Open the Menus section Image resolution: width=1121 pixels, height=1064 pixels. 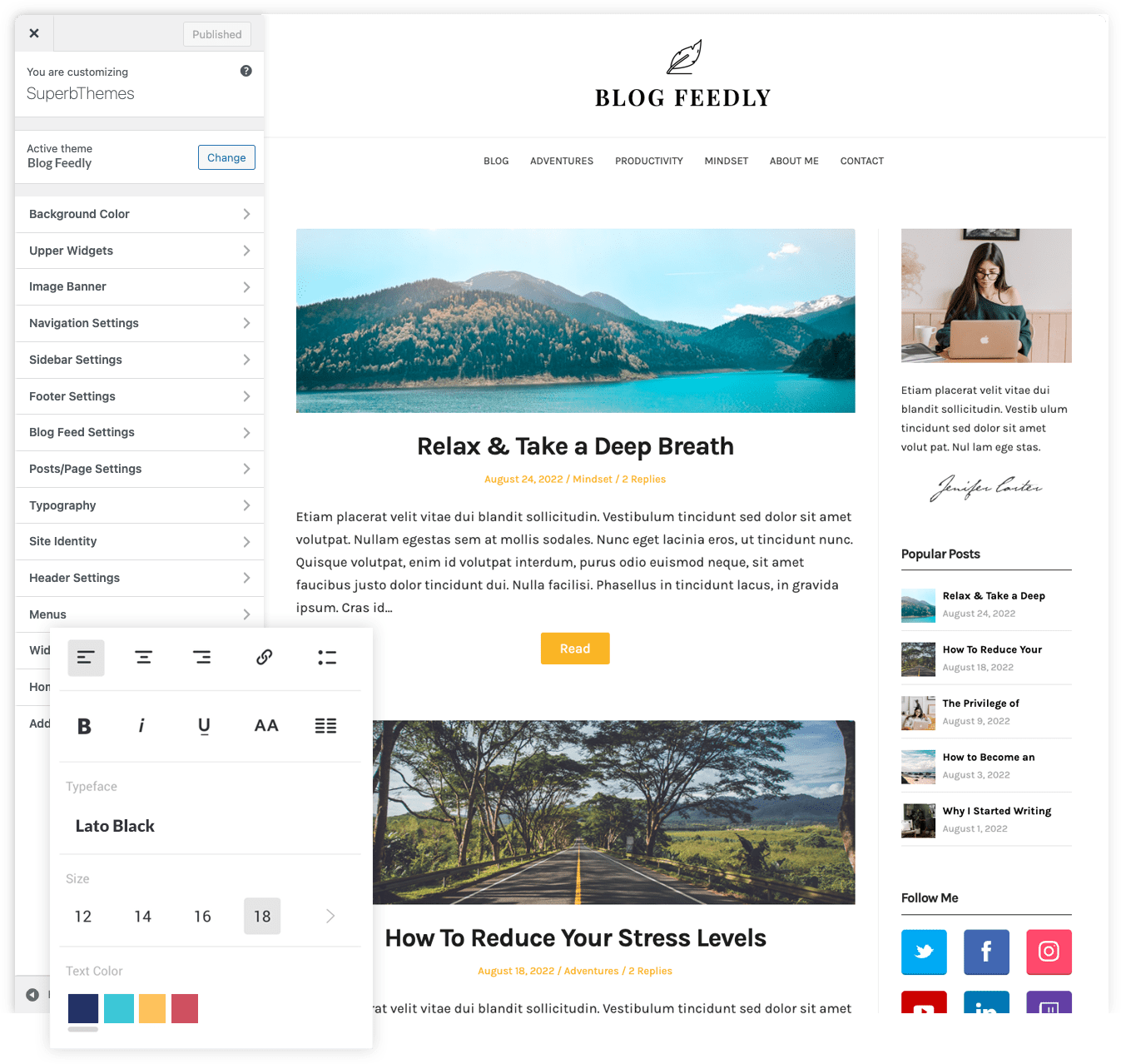click(x=140, y=614)
